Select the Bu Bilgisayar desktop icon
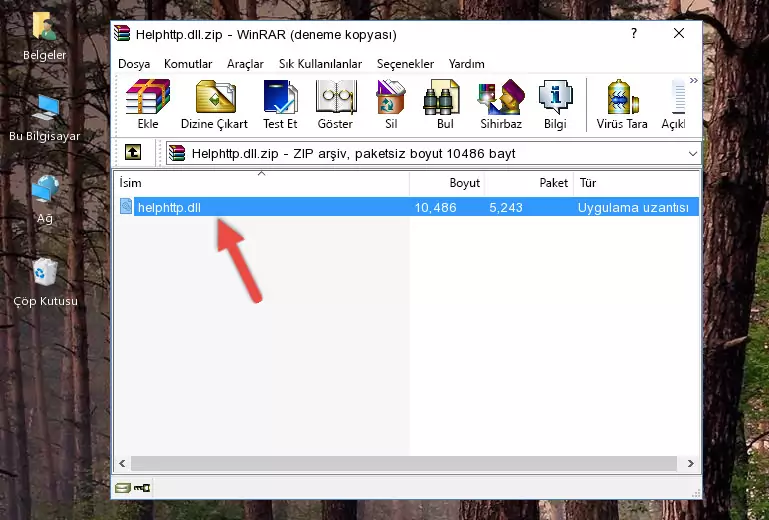Screen dimensions: 769x520 [x=45, y=118]
